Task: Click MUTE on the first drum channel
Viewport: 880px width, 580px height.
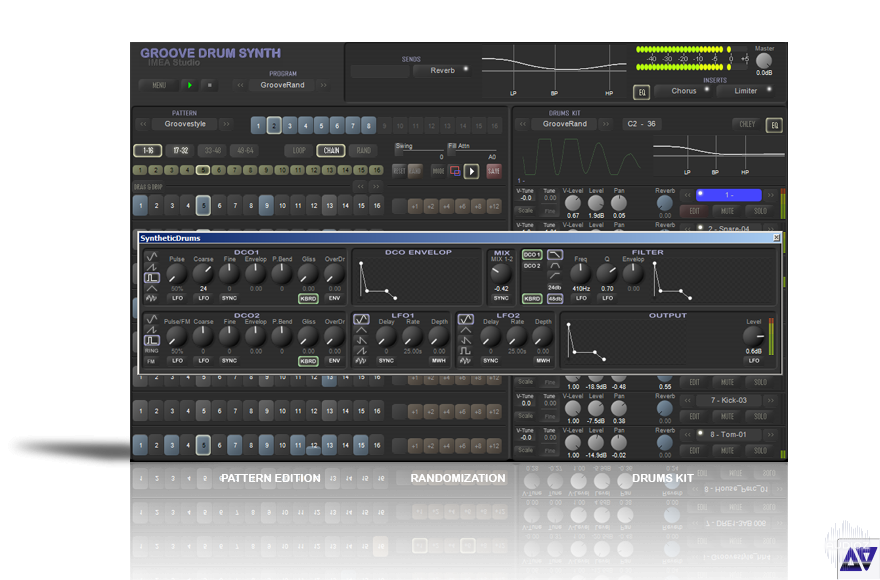Action: (x=728, y=211)
